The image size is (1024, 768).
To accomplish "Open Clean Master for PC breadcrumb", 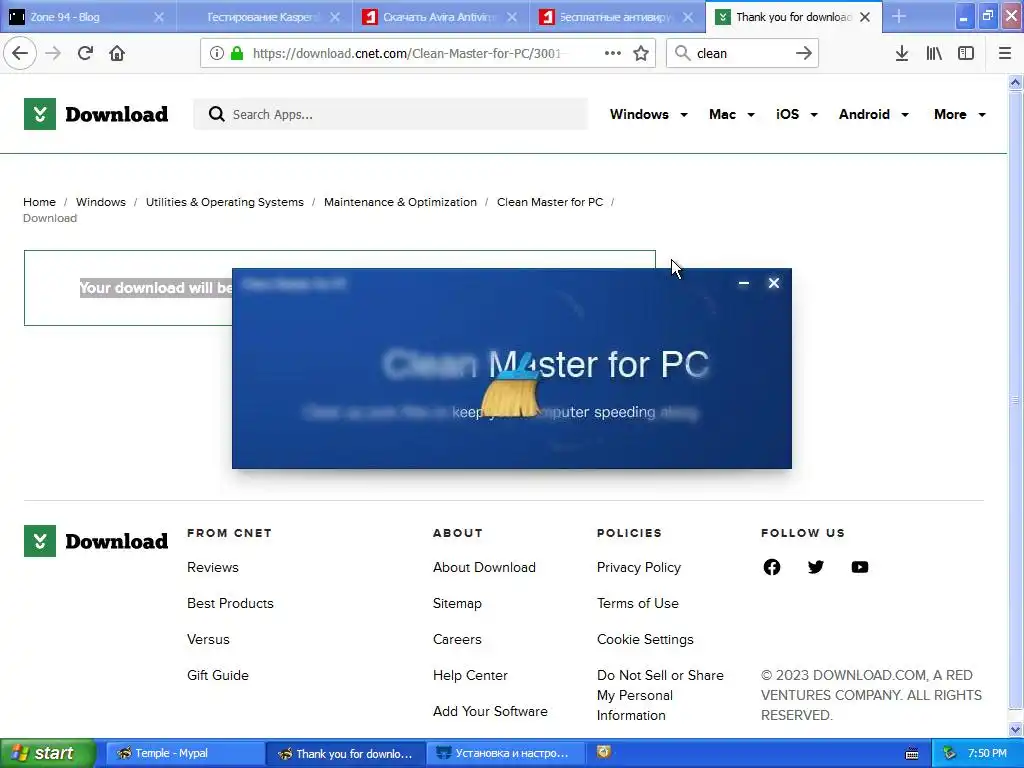I will [550, 202].
